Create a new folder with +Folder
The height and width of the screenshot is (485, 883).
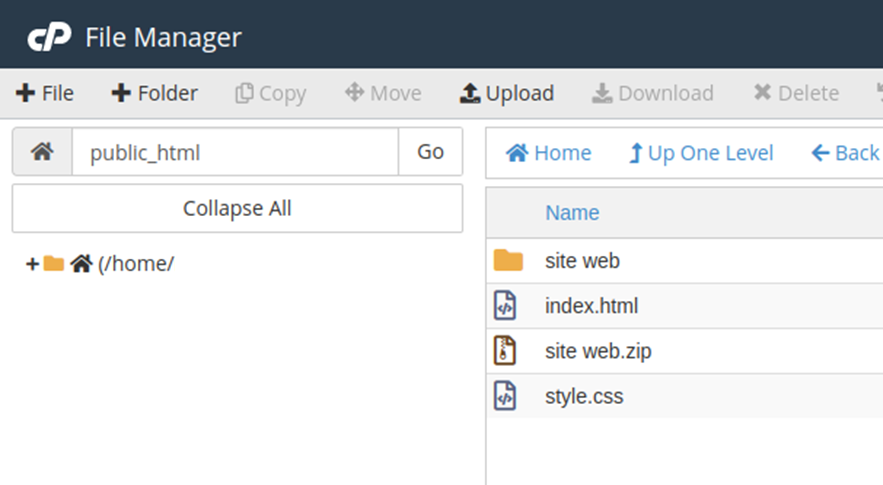(x=154, y=93)
